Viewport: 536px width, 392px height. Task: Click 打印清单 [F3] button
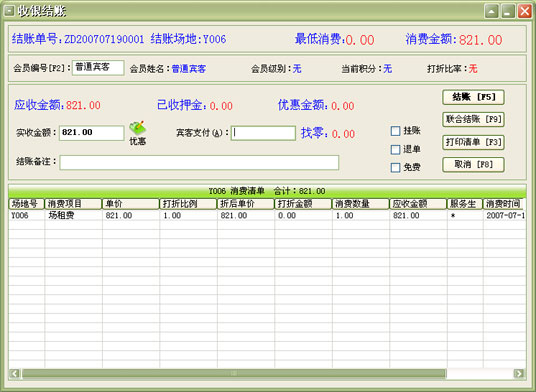click(473, 142)
